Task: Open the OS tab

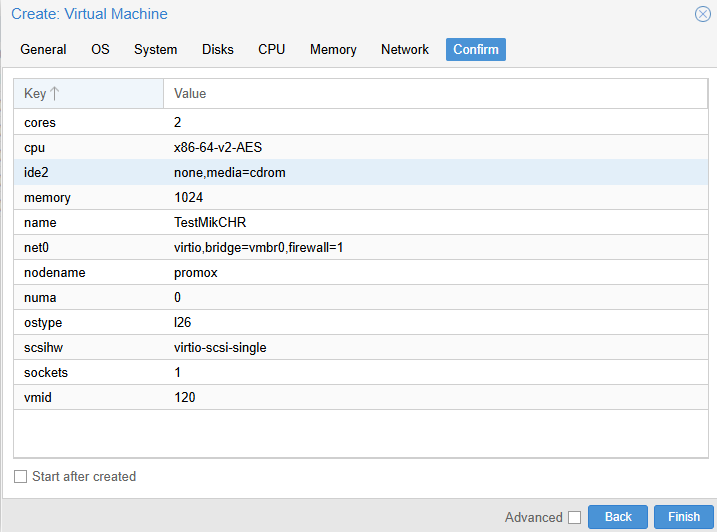Action: (x=100, y=49)
